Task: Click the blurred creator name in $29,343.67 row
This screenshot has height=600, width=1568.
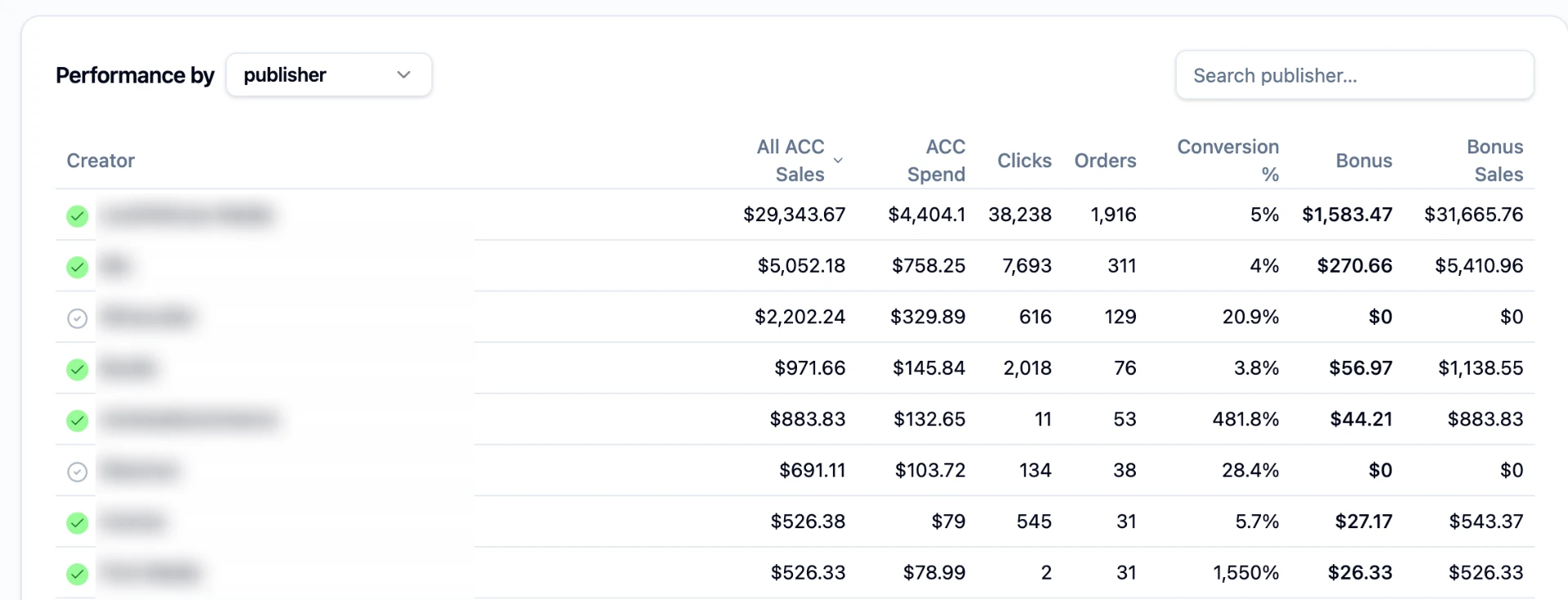Action: coord(188,215)
